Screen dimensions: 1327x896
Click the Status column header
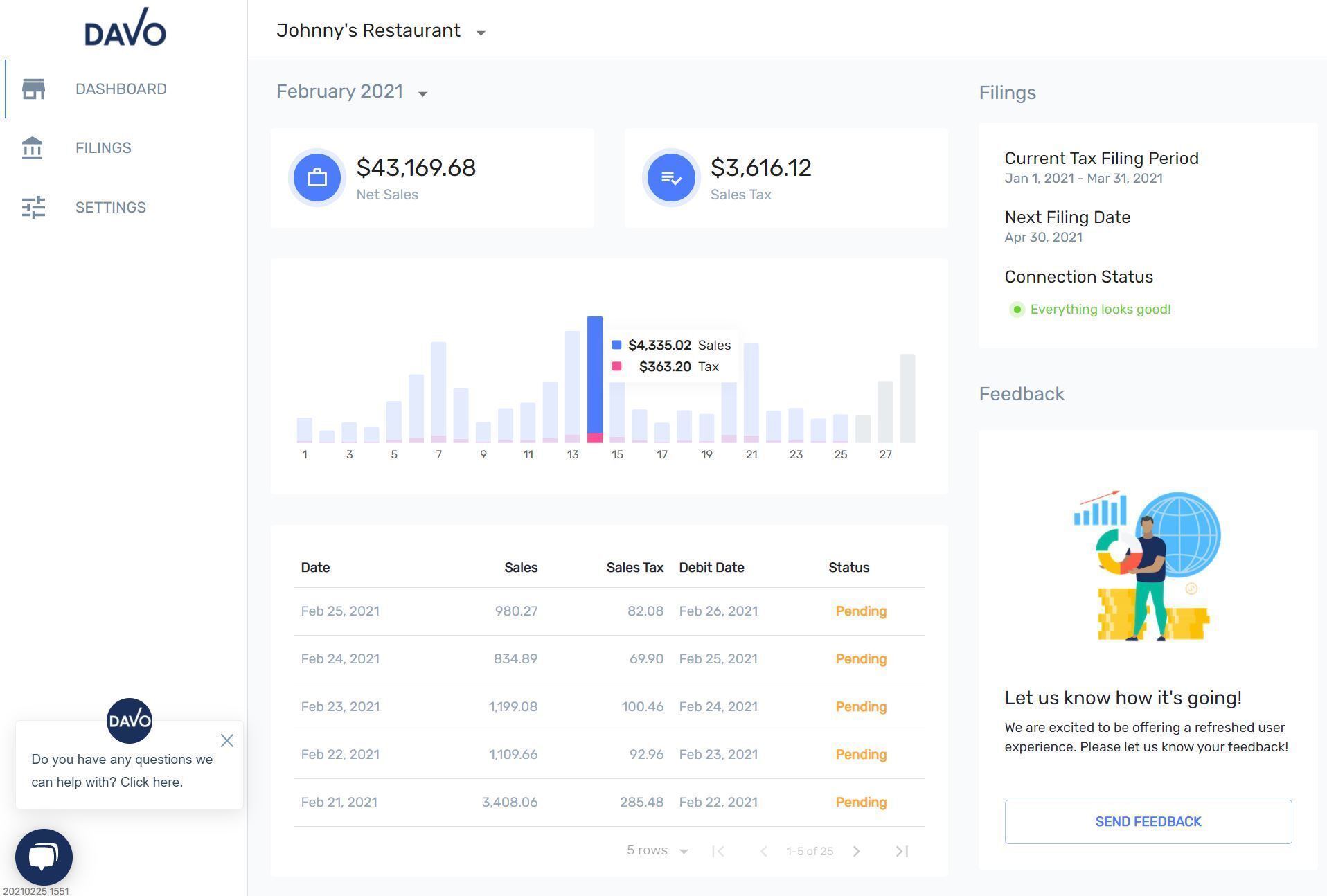(848, 567)
